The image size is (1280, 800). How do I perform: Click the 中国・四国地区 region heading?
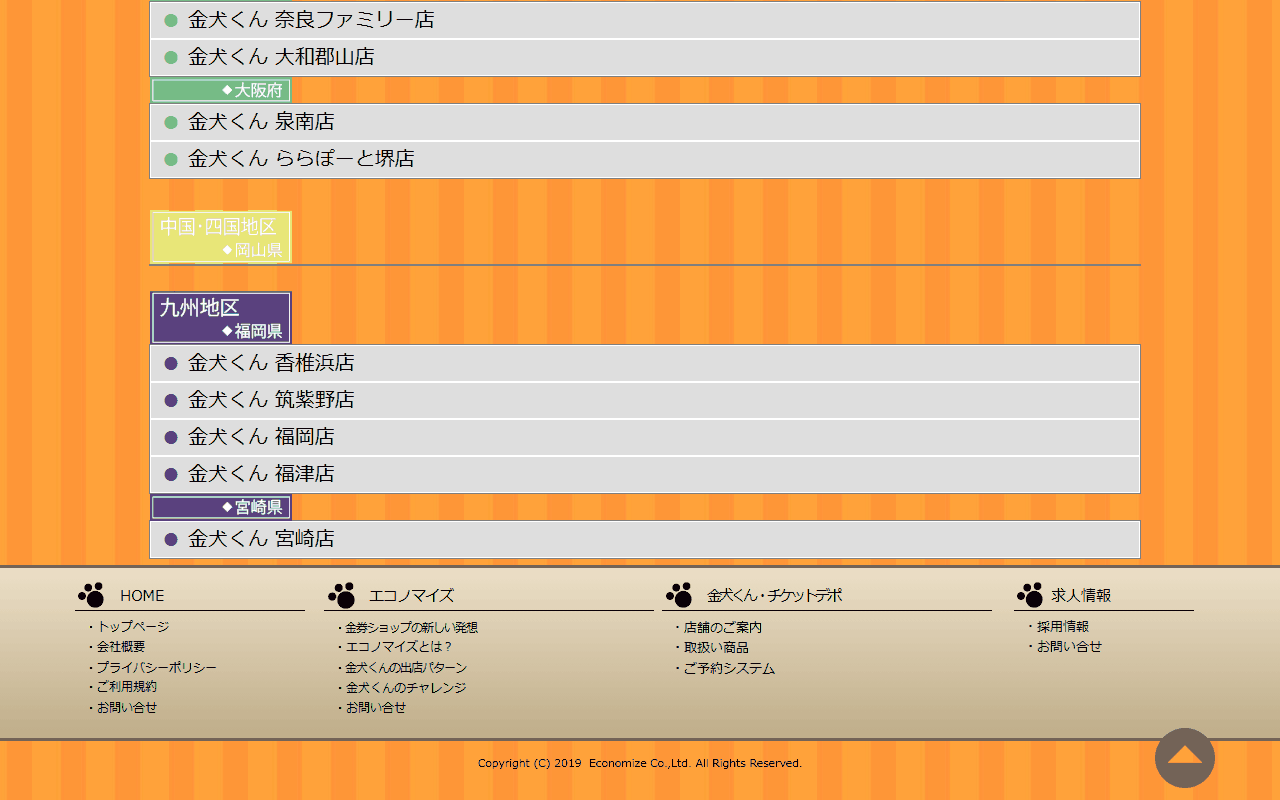click(x=218, y=227)
